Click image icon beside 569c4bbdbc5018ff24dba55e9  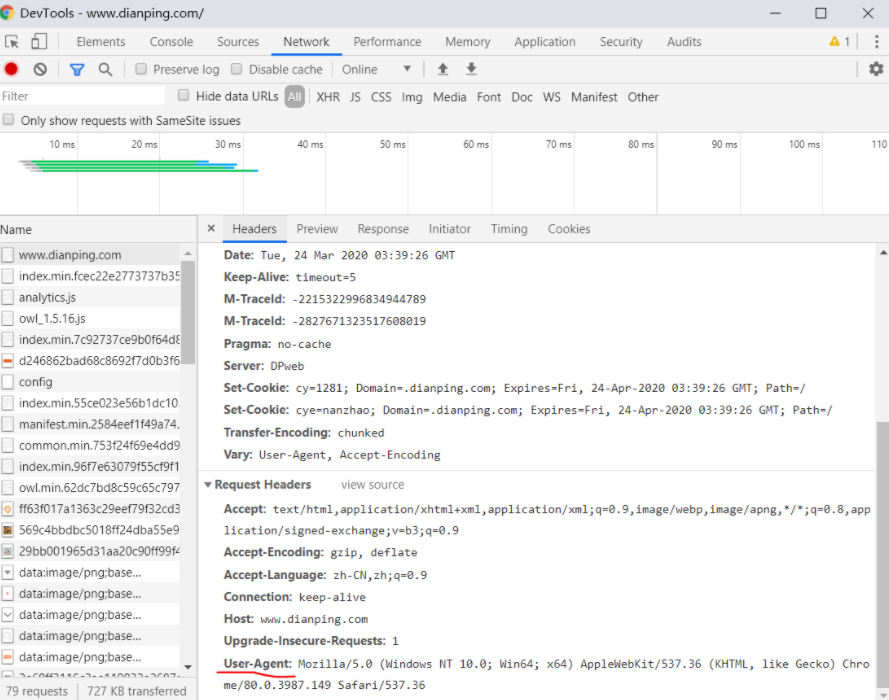7,530
